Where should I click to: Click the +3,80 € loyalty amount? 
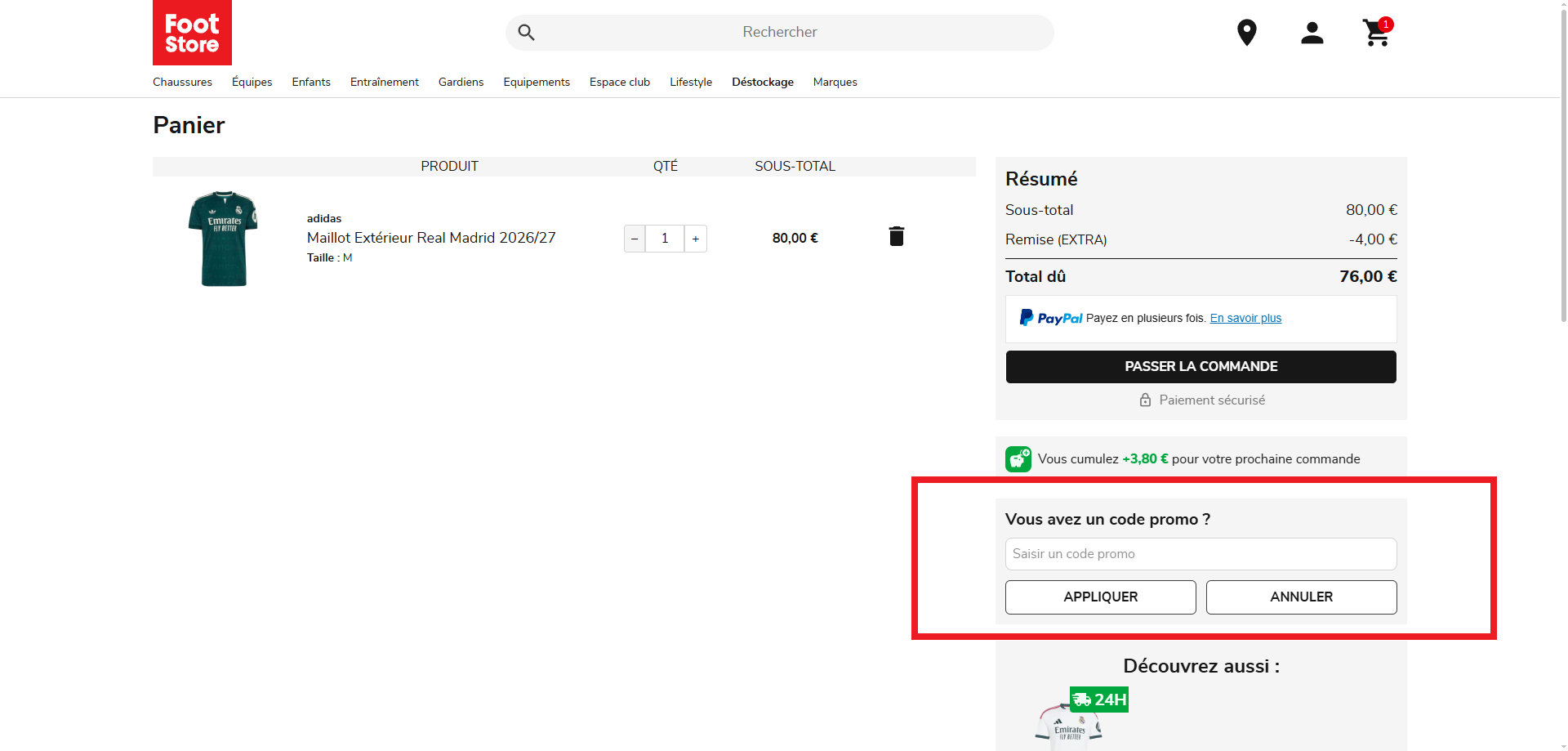(x=1145, y=458)
